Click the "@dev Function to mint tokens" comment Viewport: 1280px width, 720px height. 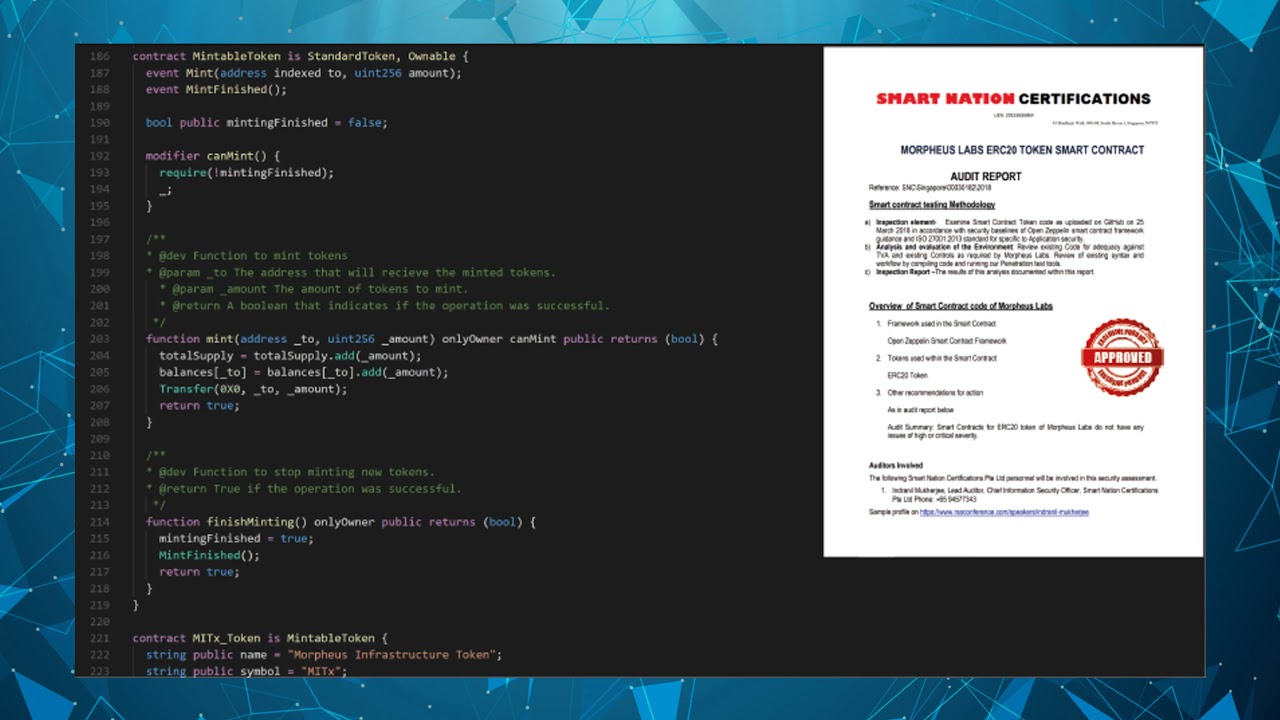247,256
